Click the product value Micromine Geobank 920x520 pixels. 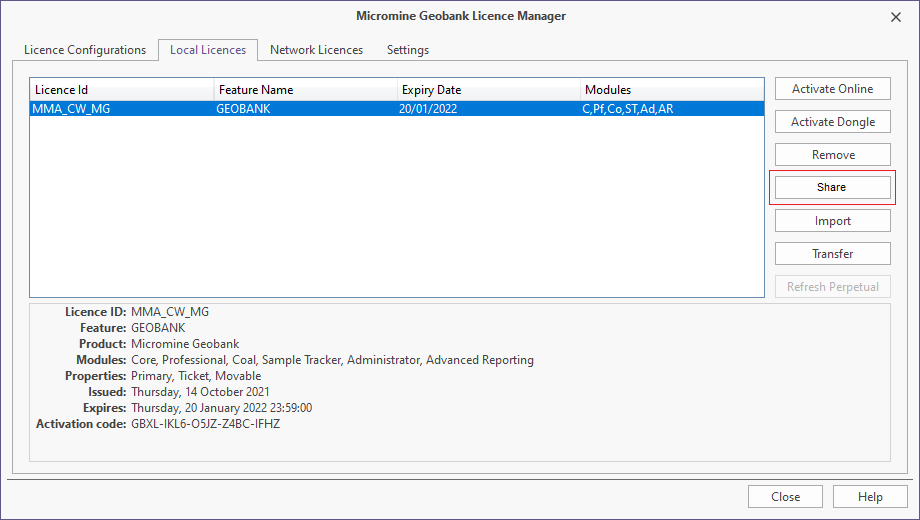[x=185, y=344]
